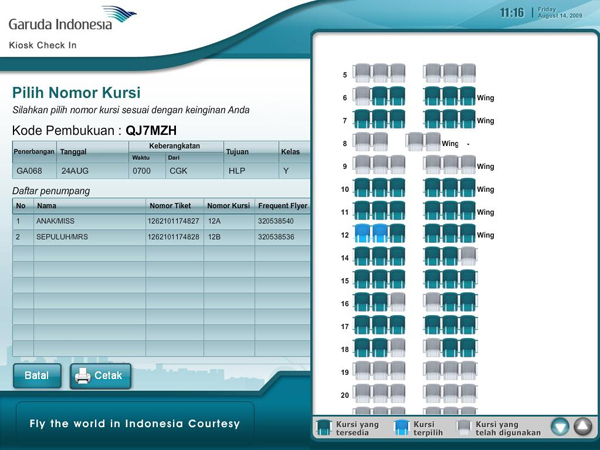Screen dimensions: 600x450
Task: Select the first available seat in row 7
Action: (362, 120)
